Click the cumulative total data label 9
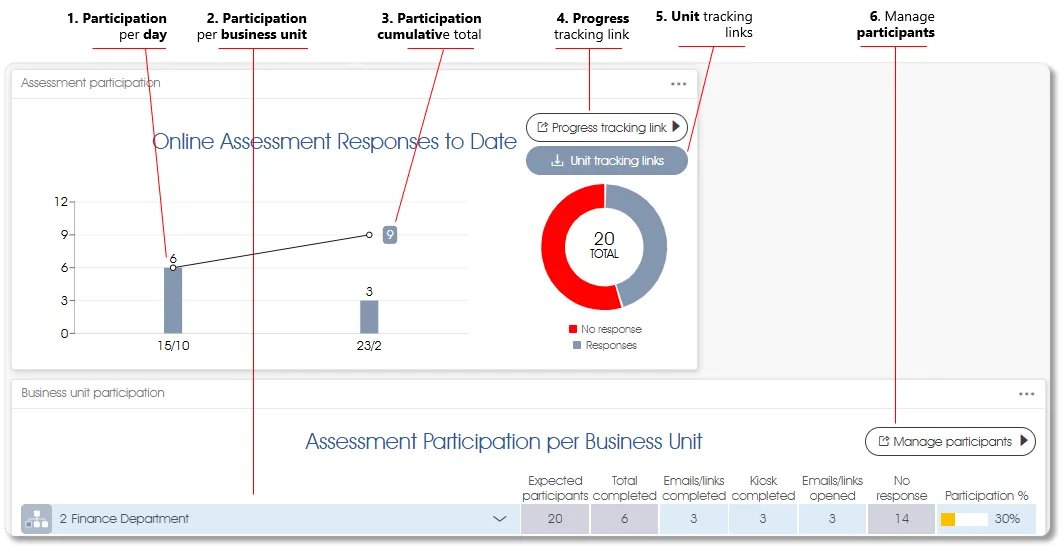This screenshot has height=547, width=1062. click(390, 235)
